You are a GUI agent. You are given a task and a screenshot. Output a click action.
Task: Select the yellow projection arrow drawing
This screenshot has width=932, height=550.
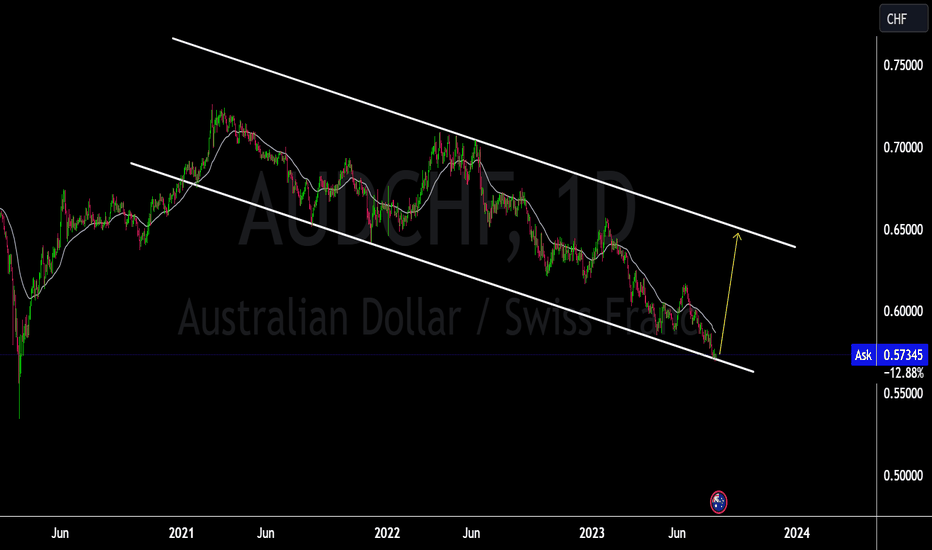[x=729, y=294]
